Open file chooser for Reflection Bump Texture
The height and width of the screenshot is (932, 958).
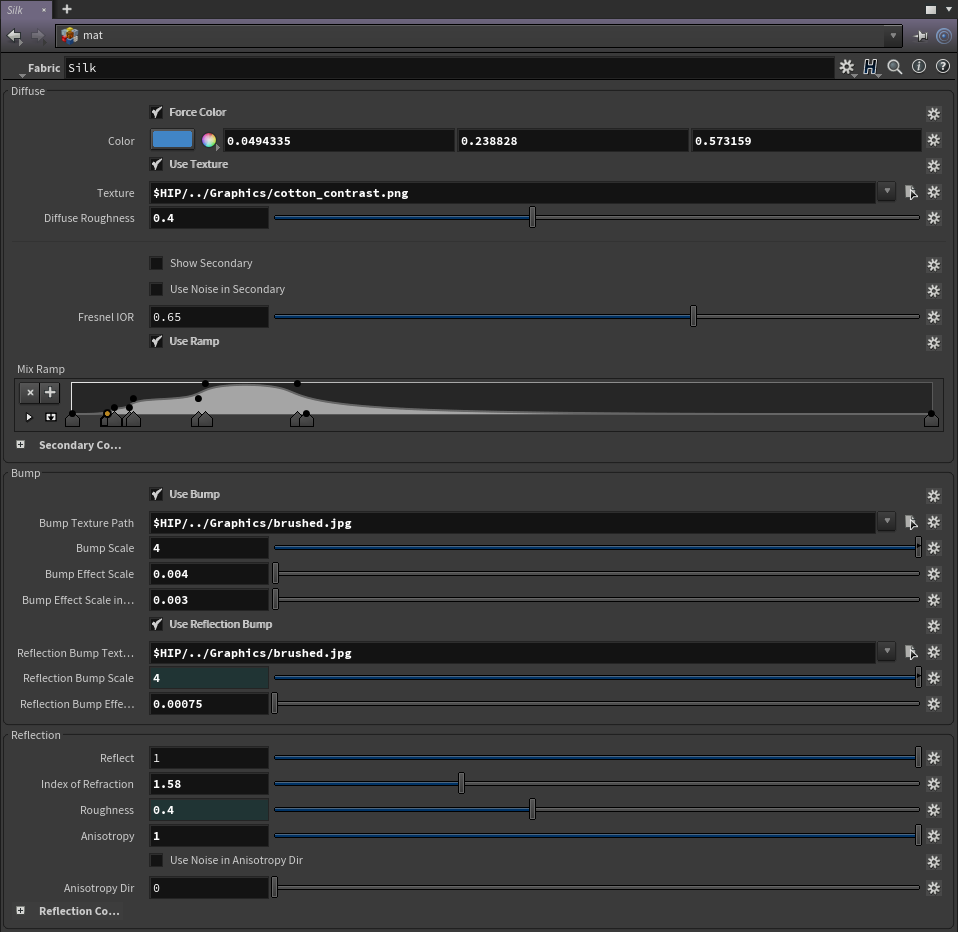(x=911, y=653)
